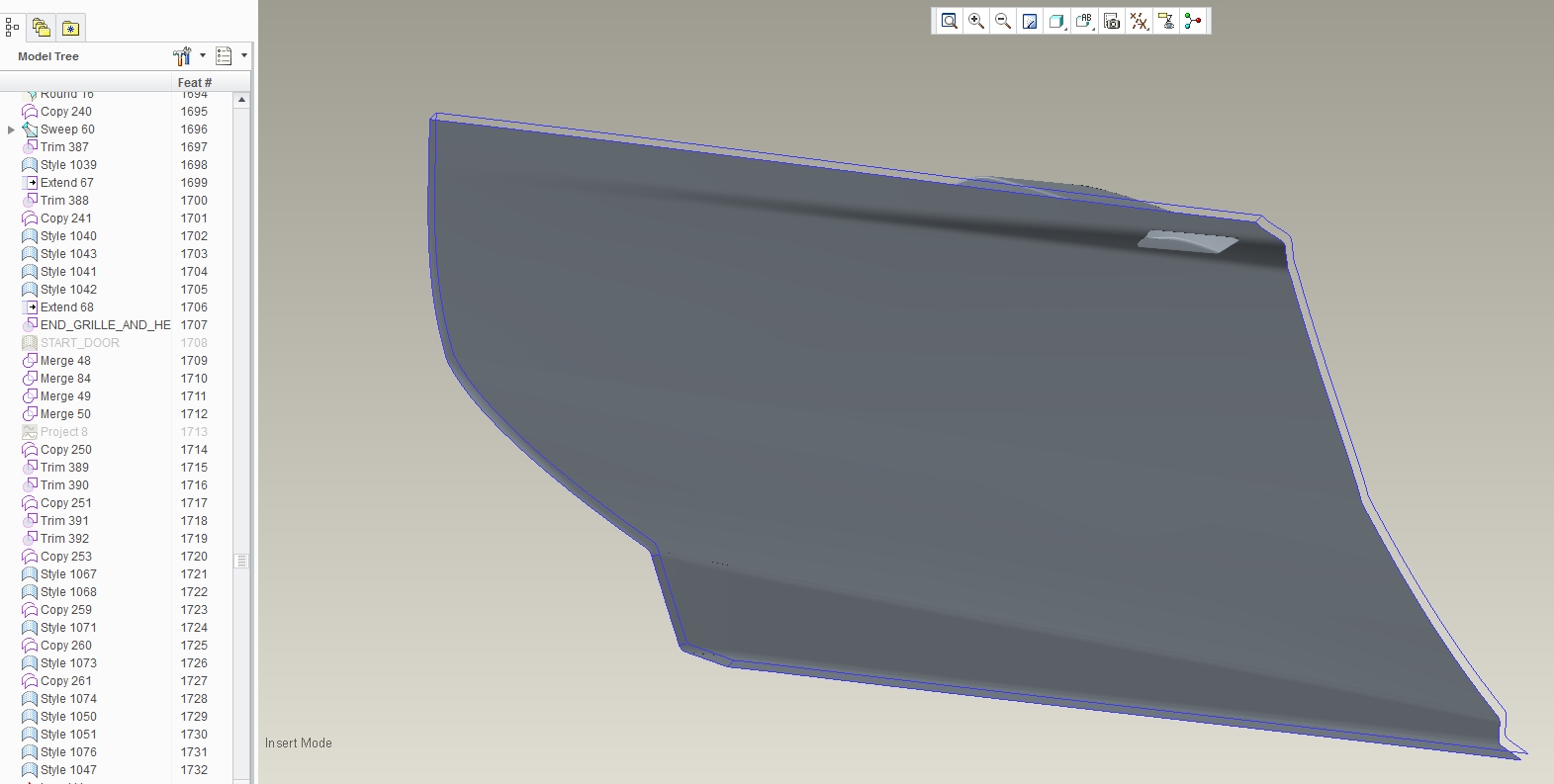Select the Style 1041 feature icon
Viewport: 1554px width, 784px height.
coord(30,272)
